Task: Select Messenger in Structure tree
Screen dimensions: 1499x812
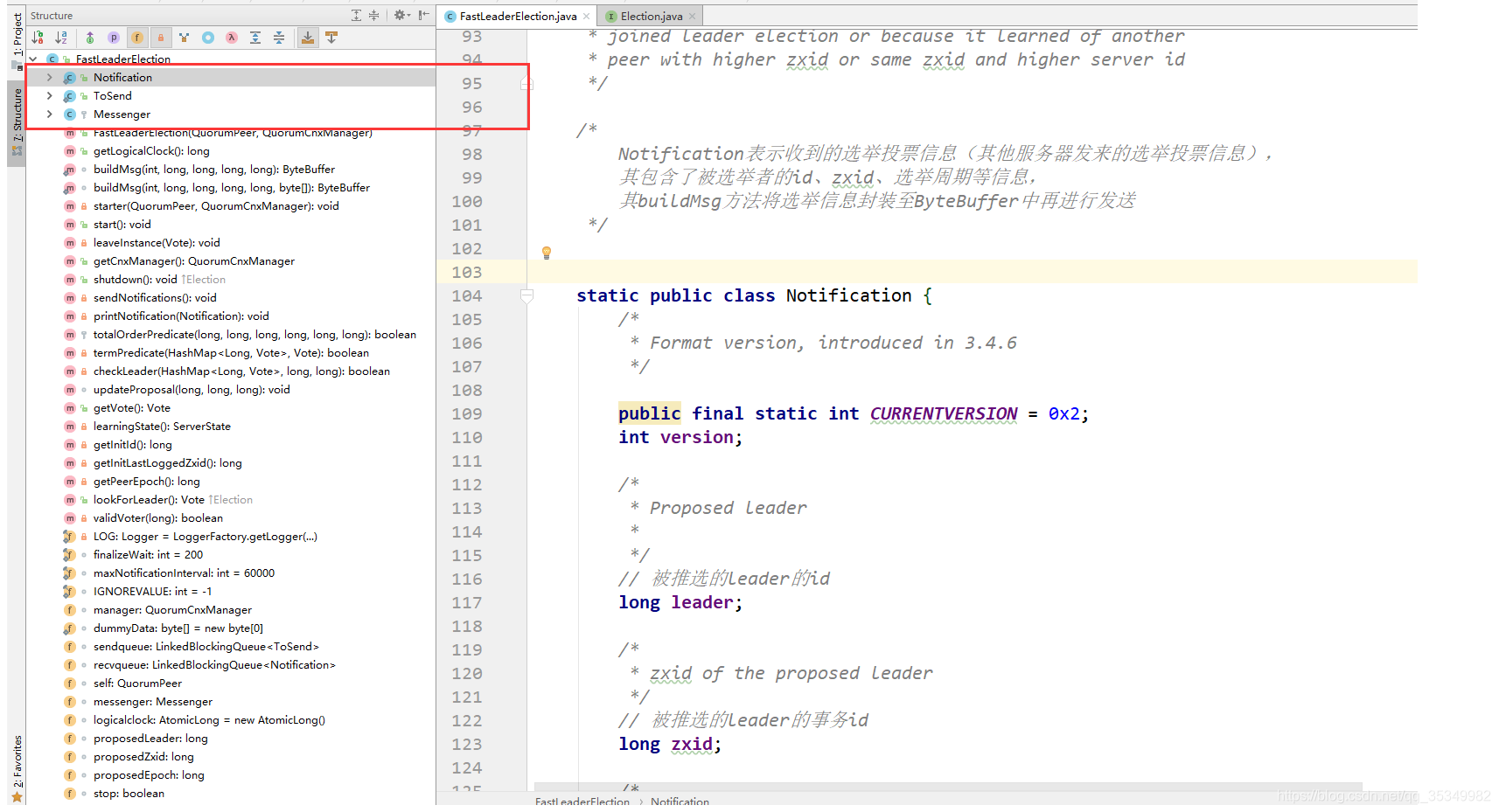Action: point(232,115)
